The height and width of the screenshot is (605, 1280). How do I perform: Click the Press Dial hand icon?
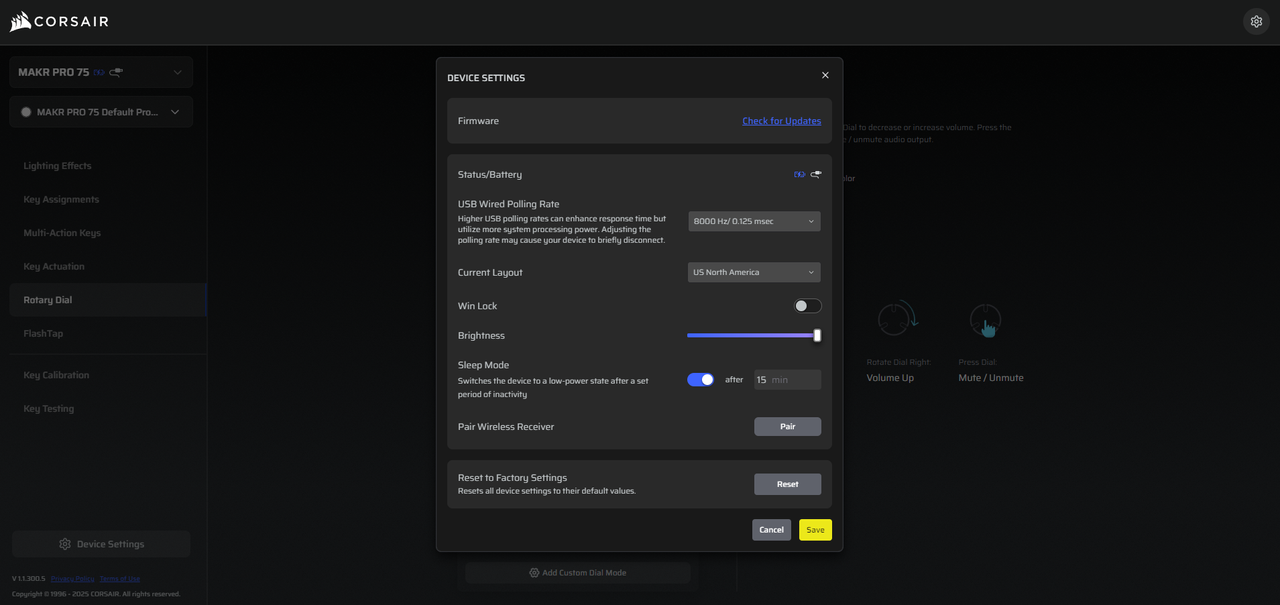point(985,321)
